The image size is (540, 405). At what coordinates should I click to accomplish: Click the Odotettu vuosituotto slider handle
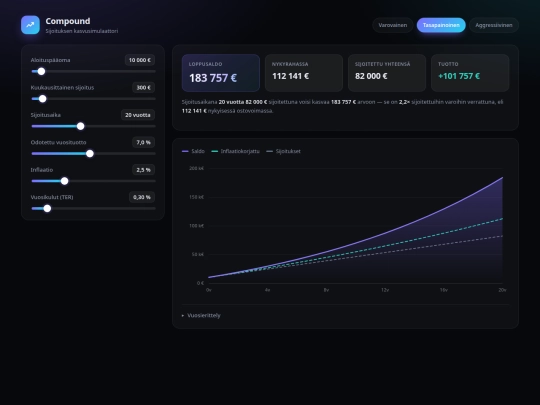(90, 154)
